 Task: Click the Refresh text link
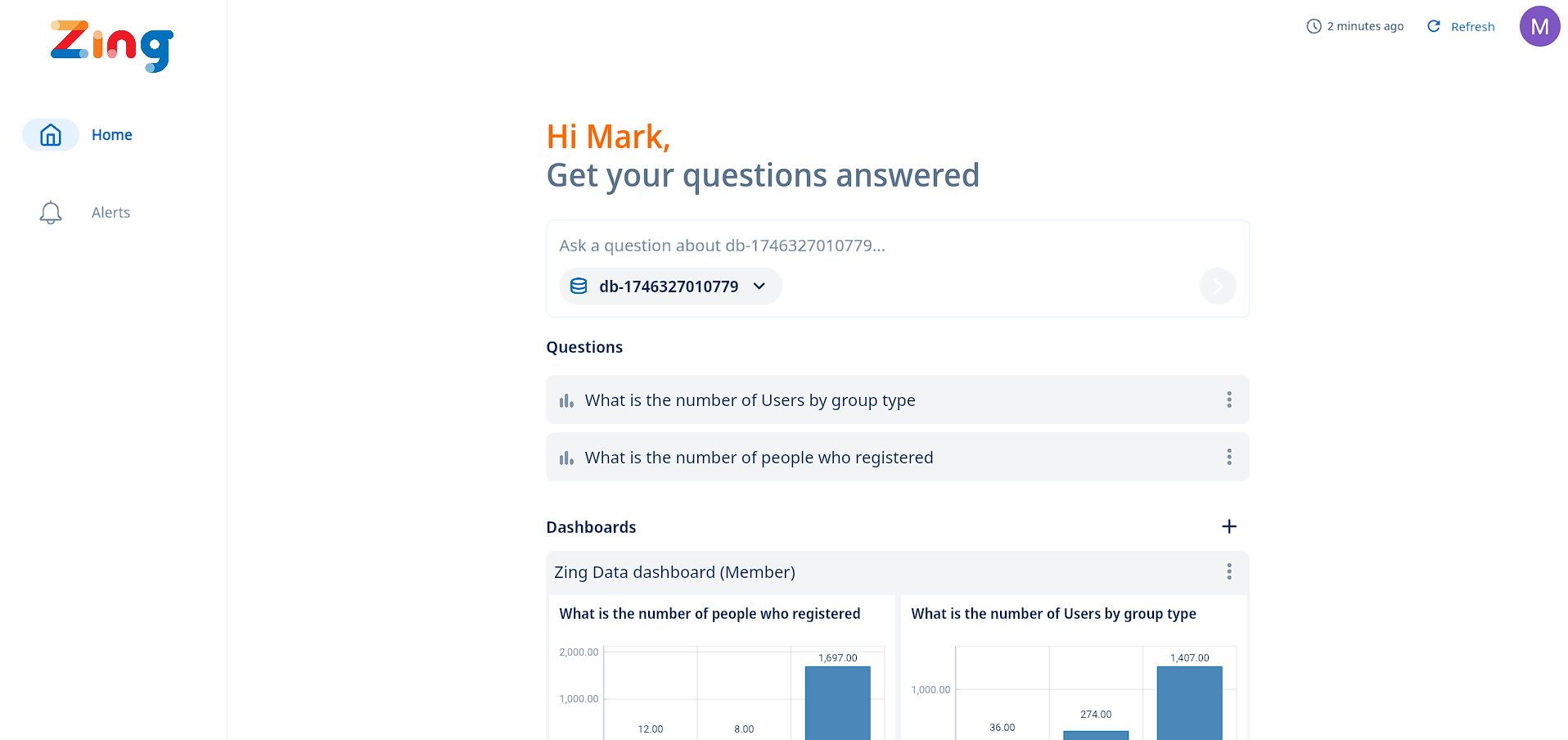click(1472, 27)
